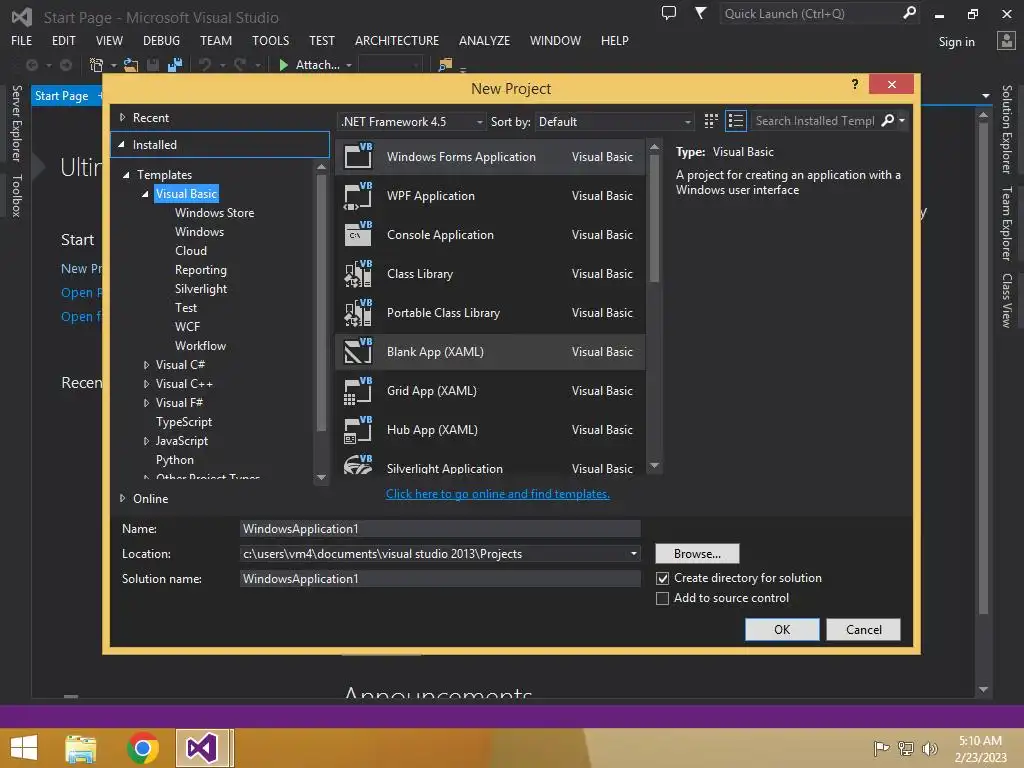The width and height of the screenshot is (1024, 768).
Task: Open the ARCHITECTURE menu
Action: (x=397, y=40)
